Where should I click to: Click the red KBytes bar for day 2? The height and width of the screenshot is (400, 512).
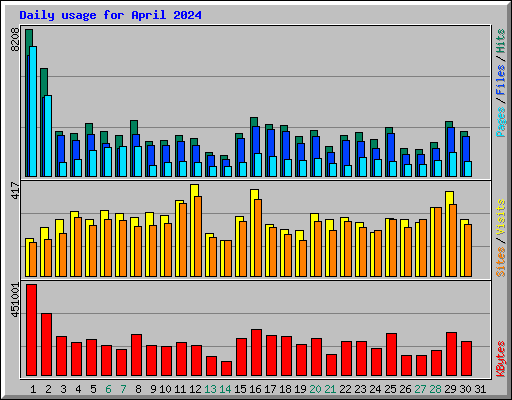[46, 344]
